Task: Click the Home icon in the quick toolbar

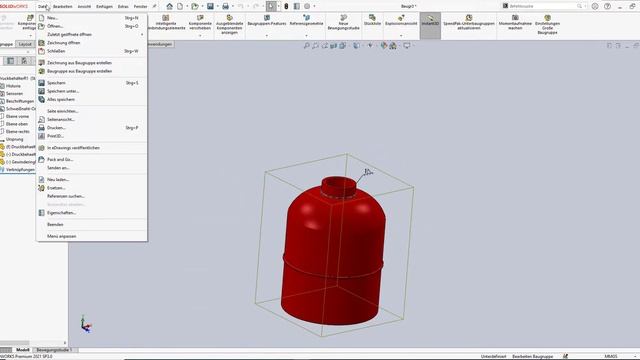Action: (169, 6)
